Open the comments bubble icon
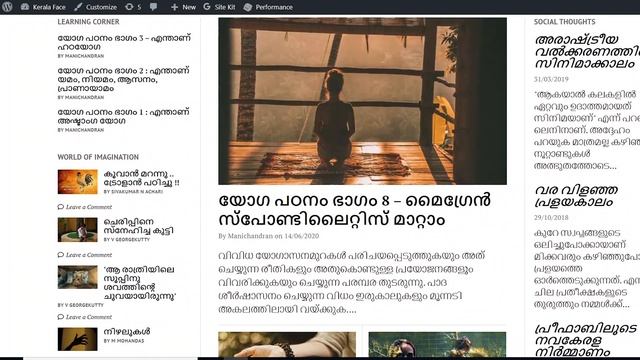640x360 pixels. [153, 7]
